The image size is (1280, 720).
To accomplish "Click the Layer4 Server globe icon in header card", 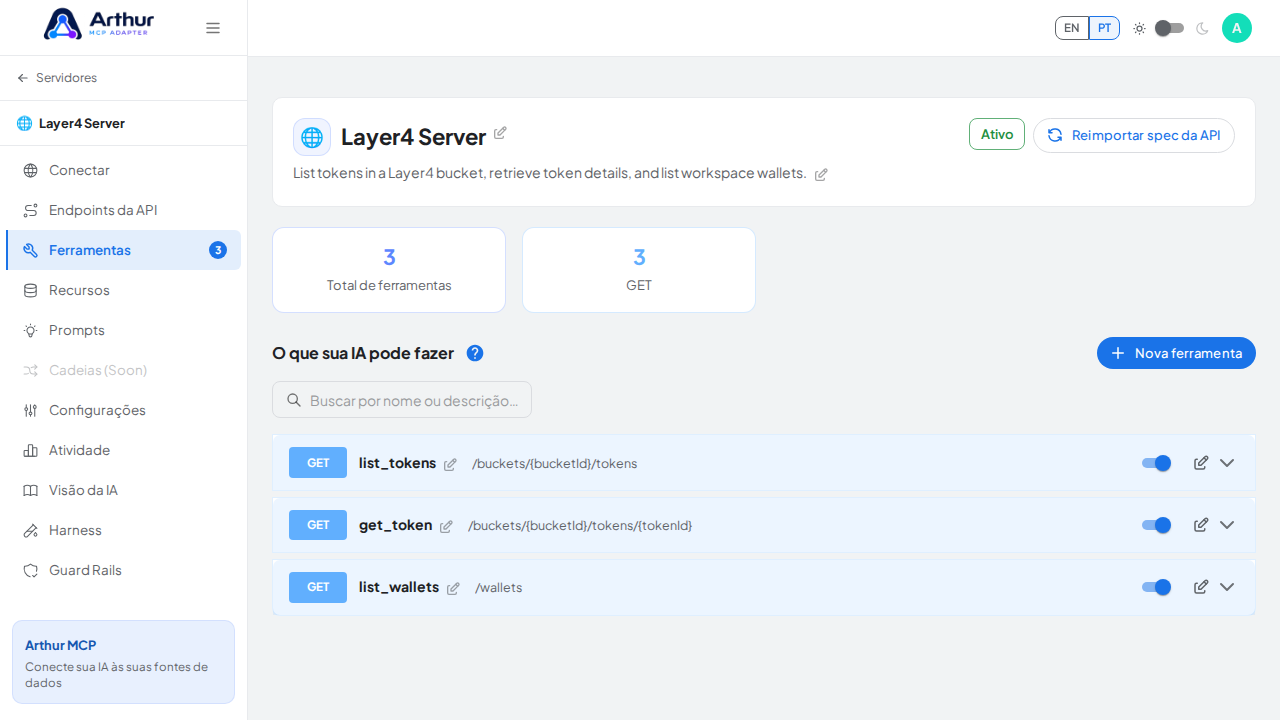I will click(312, 137).
